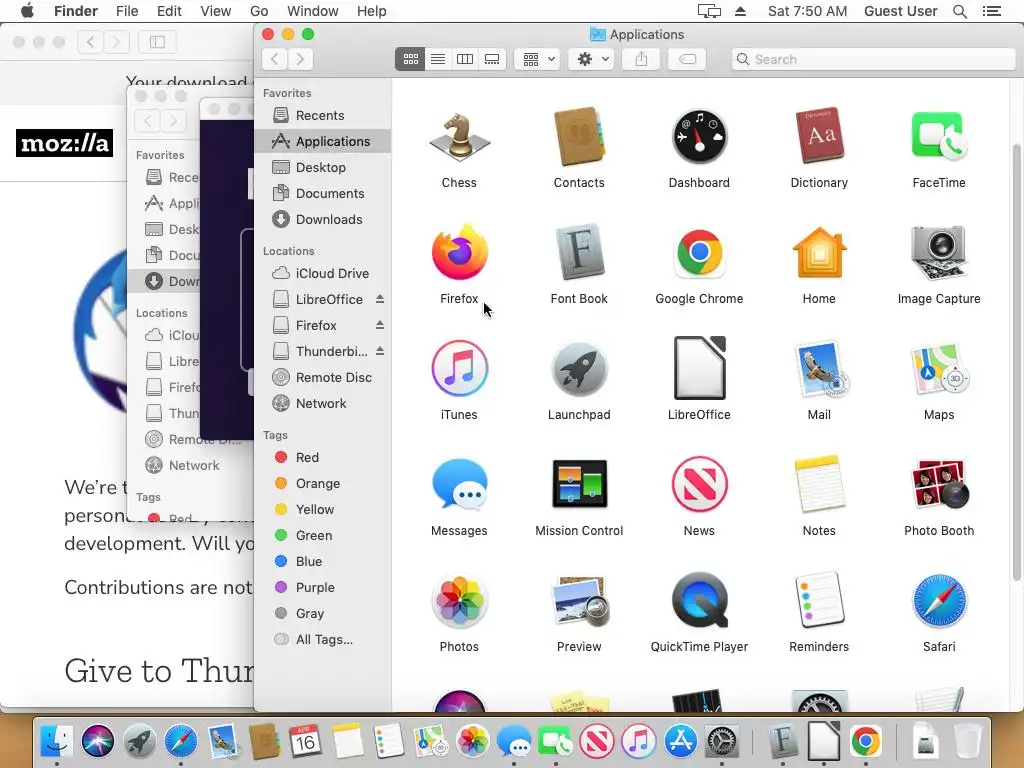Screen dimensions: 1024x768
Task: Click the iTunes icon in Applications grid
Action: (x=459, y=368)
